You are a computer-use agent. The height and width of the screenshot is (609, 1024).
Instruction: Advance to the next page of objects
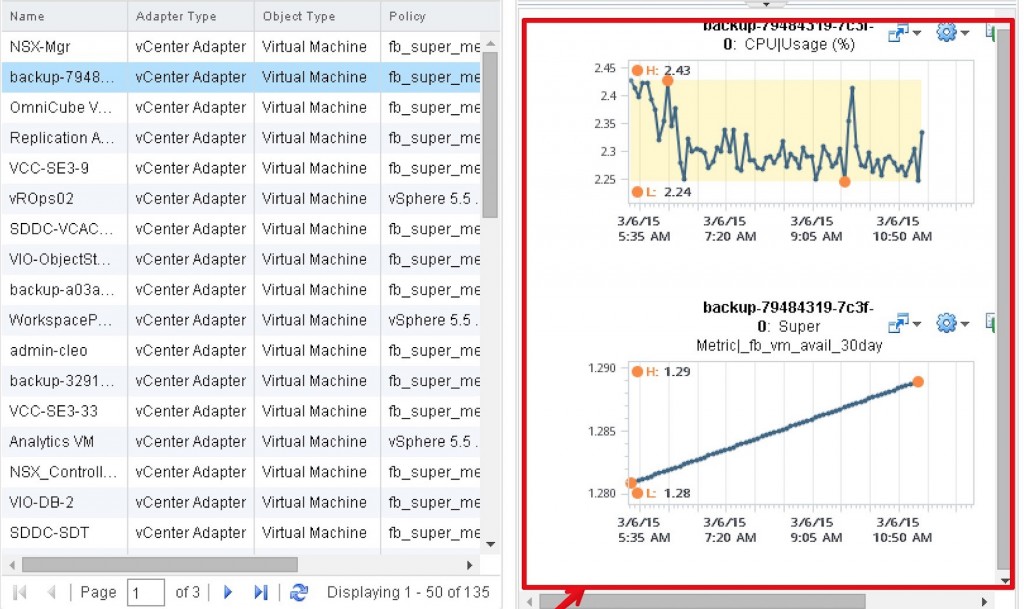(x=228, y=592)
